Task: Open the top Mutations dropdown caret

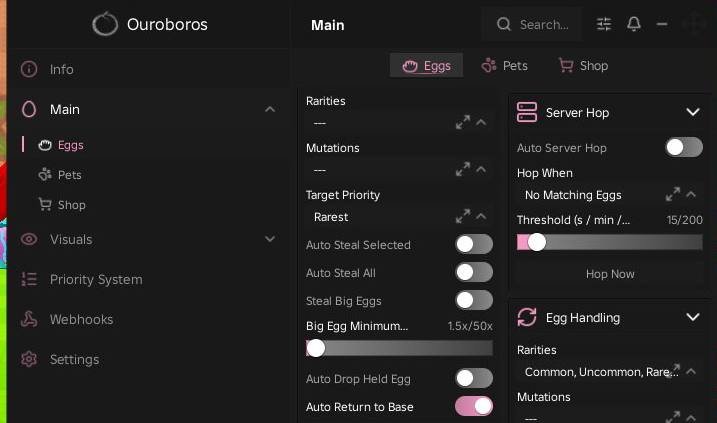Action: [x=481, y=170]
